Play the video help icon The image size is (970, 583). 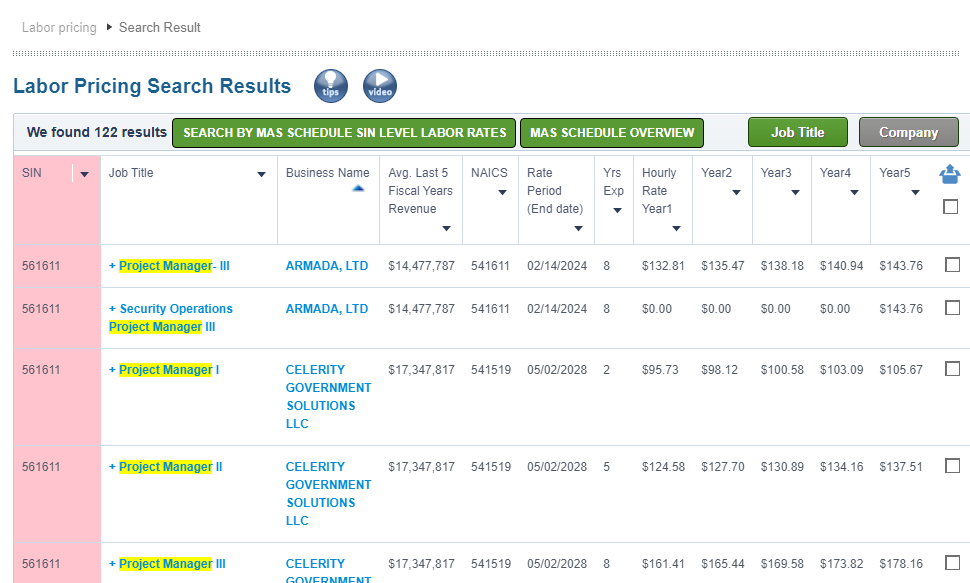coord(380,86)
